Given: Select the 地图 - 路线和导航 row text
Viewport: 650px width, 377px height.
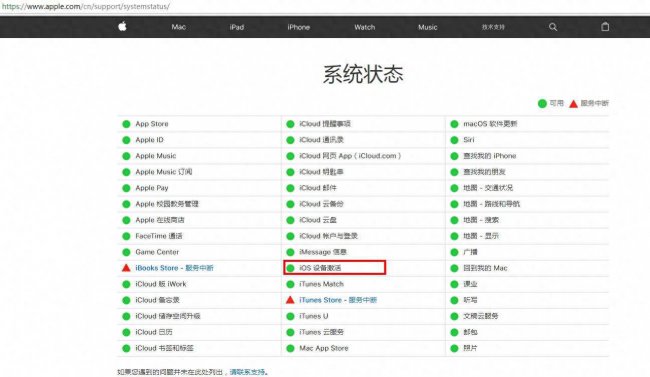Looking at the screenshot, I should pos(492,204).
